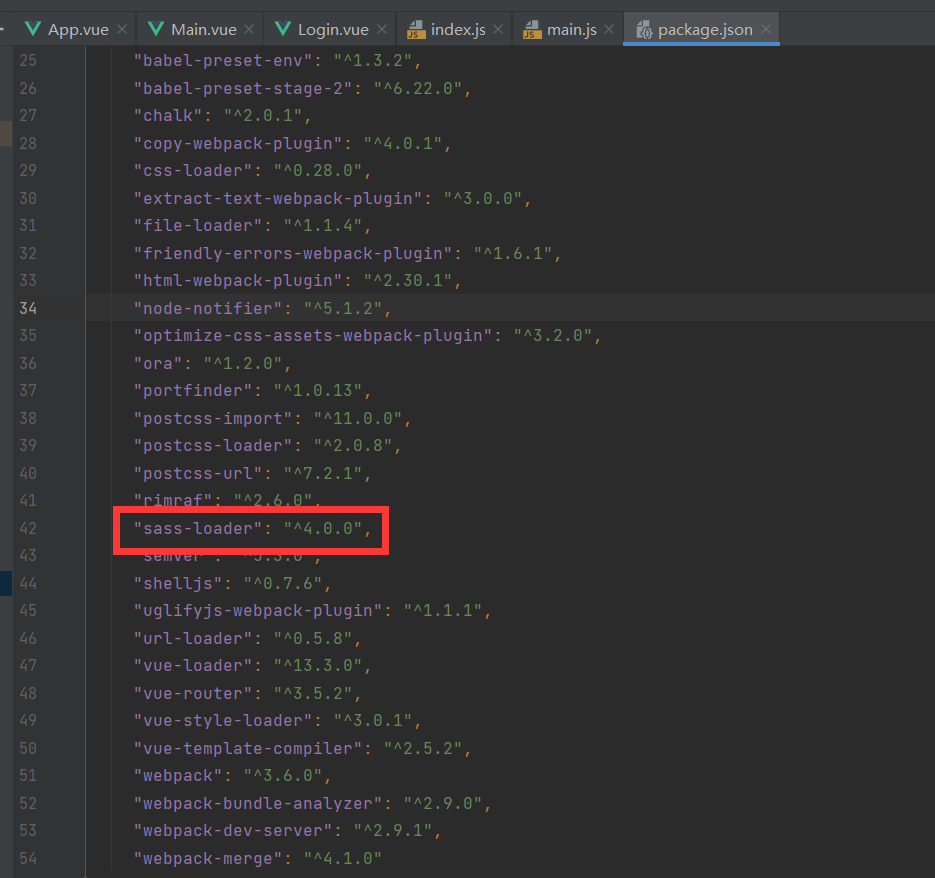Close the Main.vue tab
The height and width of the screenshot is (878, 935).
tap(249, 29)
